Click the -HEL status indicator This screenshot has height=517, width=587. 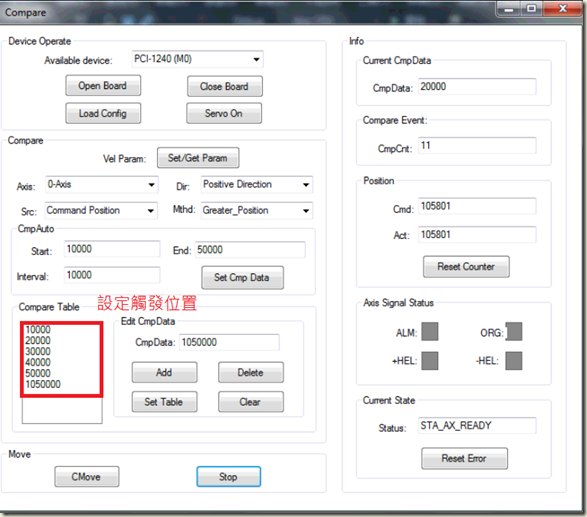[x=514, y=361]
